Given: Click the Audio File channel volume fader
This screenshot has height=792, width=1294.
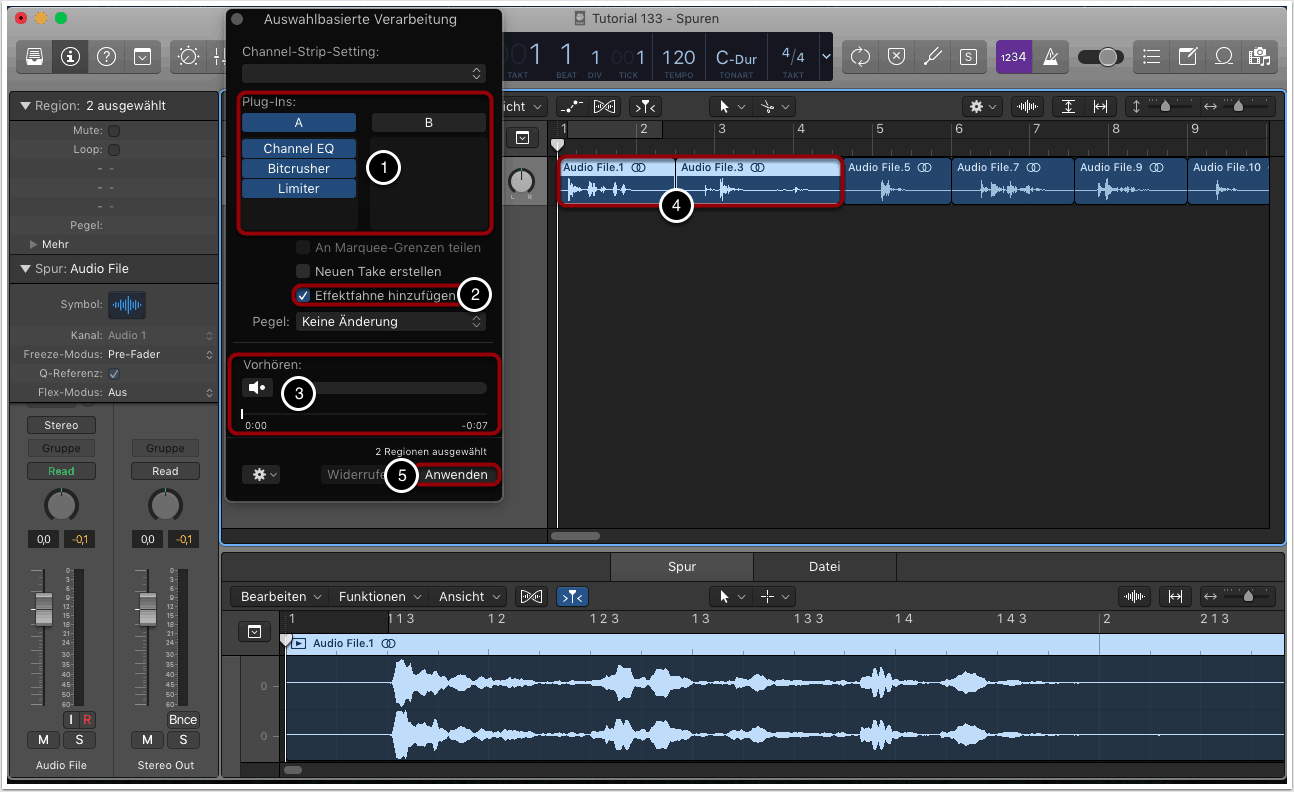Looking at the screenshot, I should coord(43,608).
